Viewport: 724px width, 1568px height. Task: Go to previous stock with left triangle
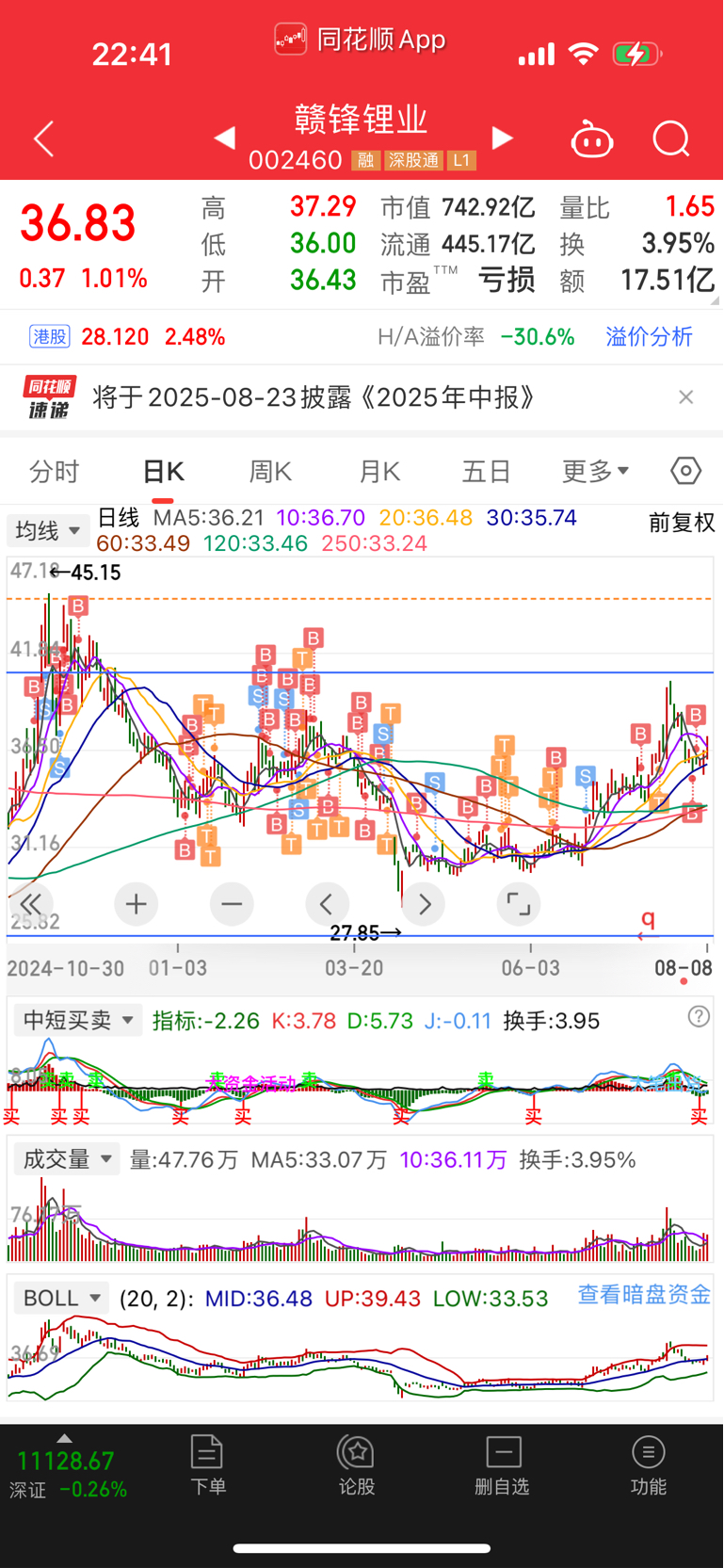pos(224,138)
